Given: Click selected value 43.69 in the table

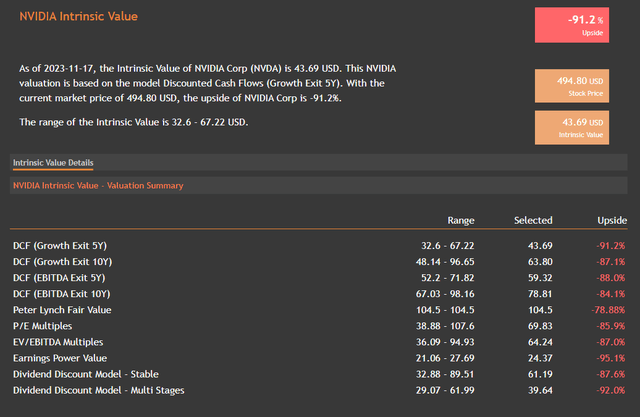Looking at the screenshot, I should coord(540,246).
